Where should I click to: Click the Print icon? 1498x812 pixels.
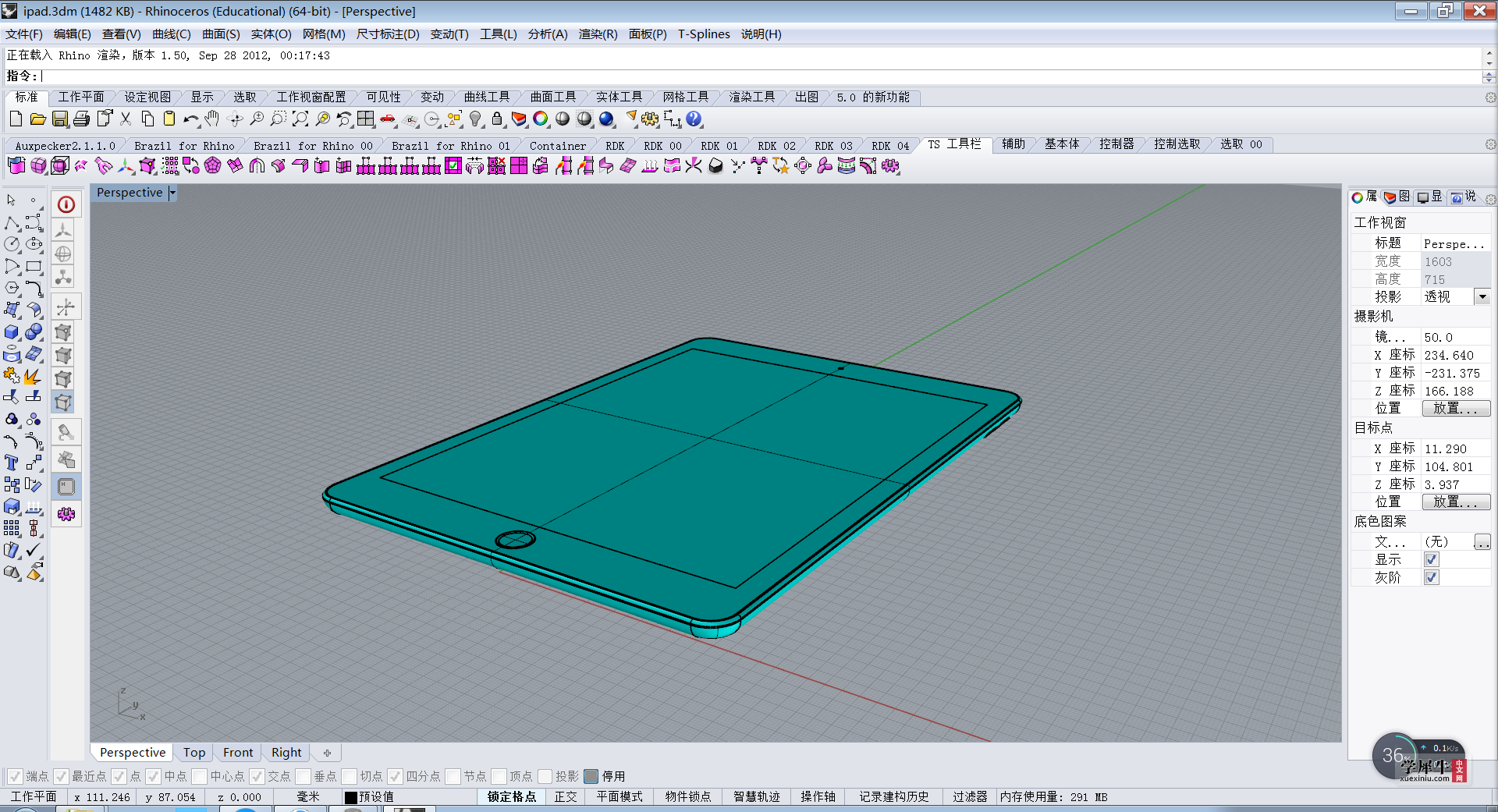[x=81, y=119]
